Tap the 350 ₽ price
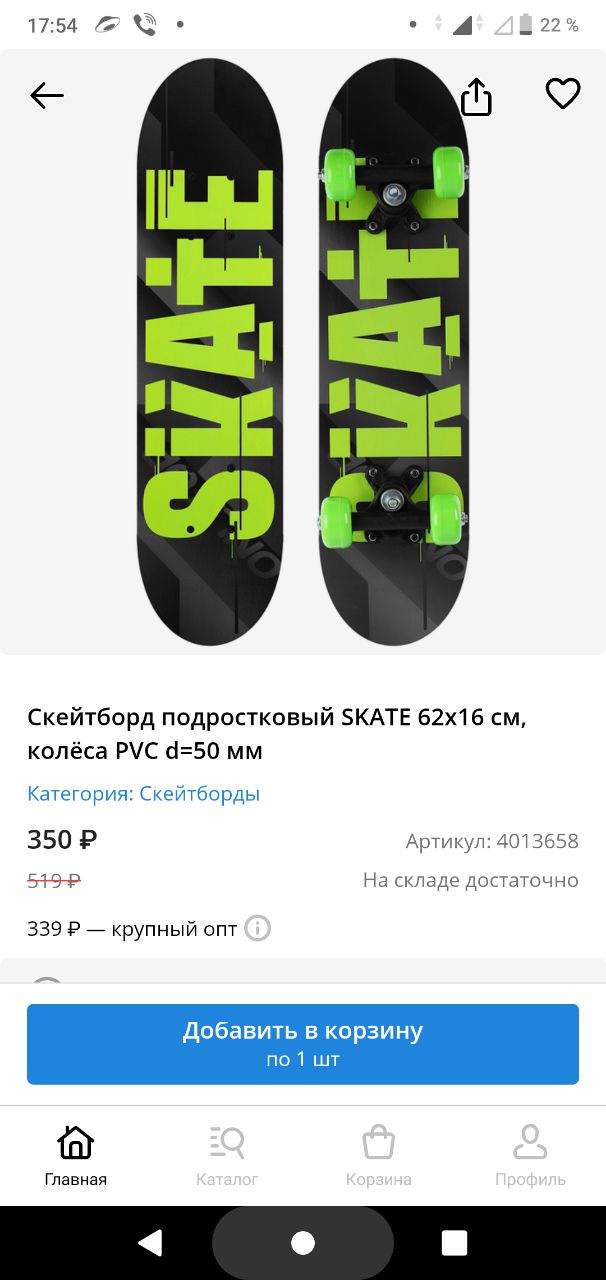606x1280 pixels. [62, 840]
